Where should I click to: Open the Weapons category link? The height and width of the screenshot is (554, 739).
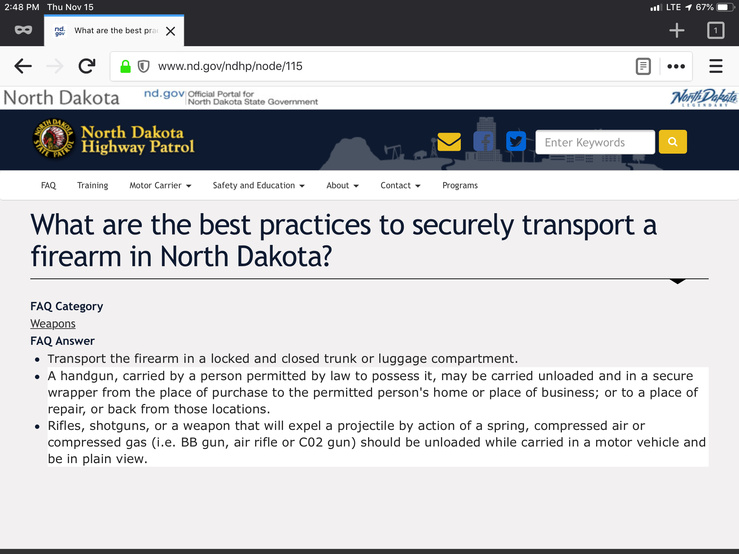(53, 324)
